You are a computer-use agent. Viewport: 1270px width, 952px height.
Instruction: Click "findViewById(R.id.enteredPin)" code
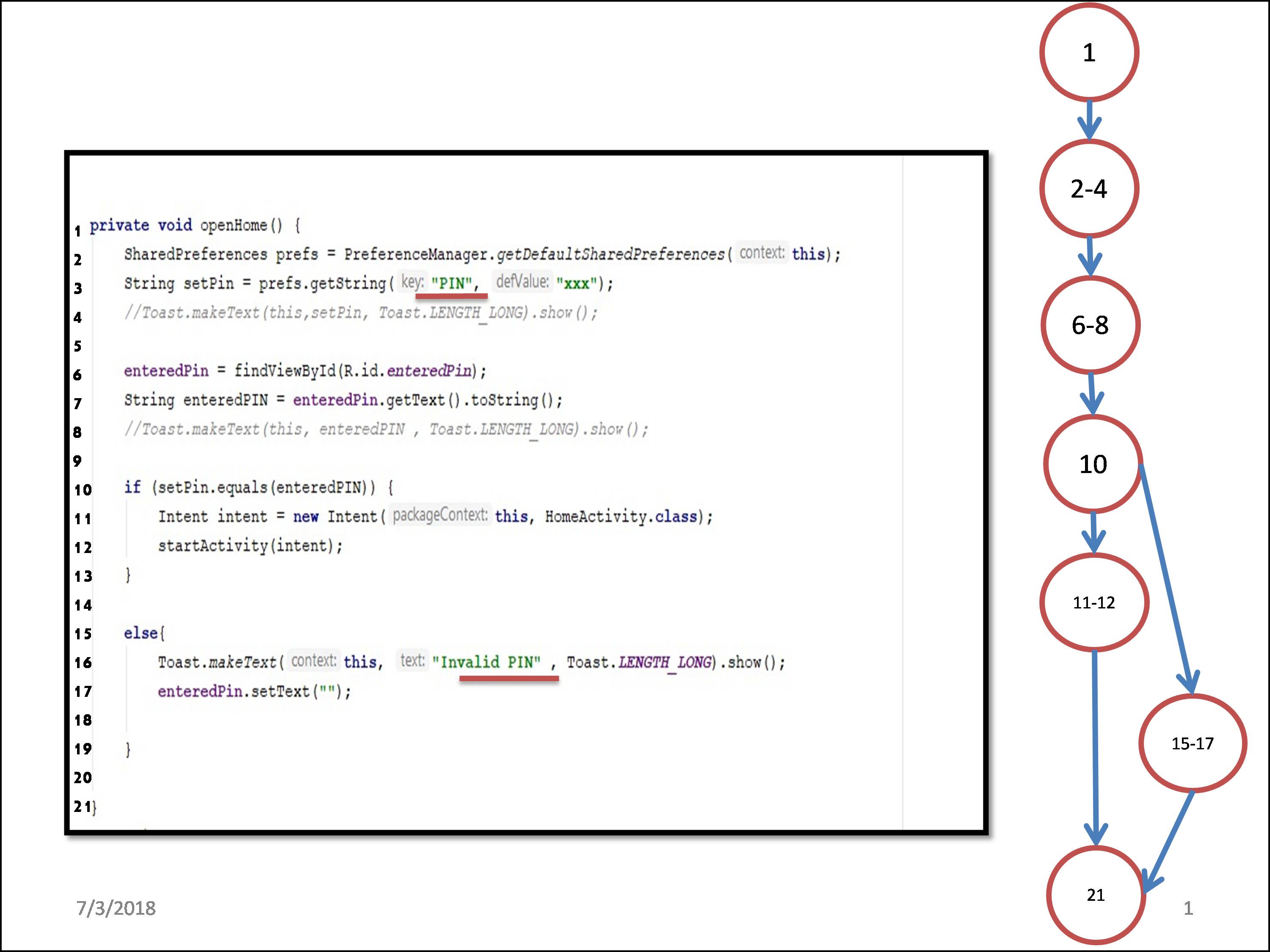(360, 371)
